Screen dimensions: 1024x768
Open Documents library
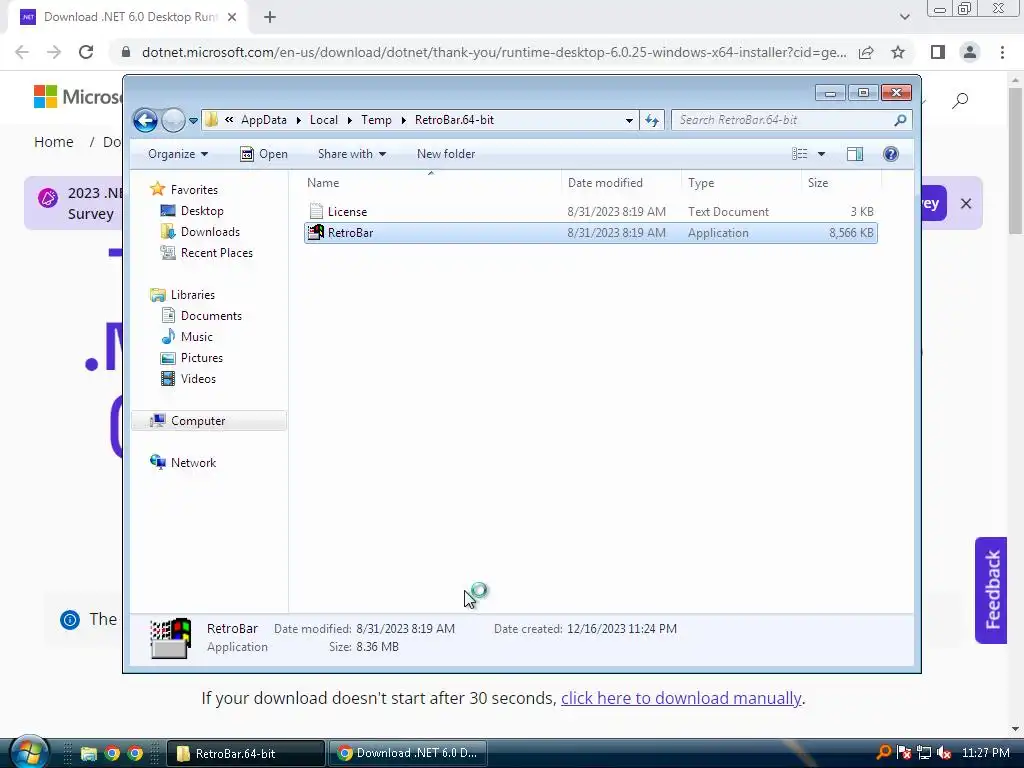click(211, 316)
